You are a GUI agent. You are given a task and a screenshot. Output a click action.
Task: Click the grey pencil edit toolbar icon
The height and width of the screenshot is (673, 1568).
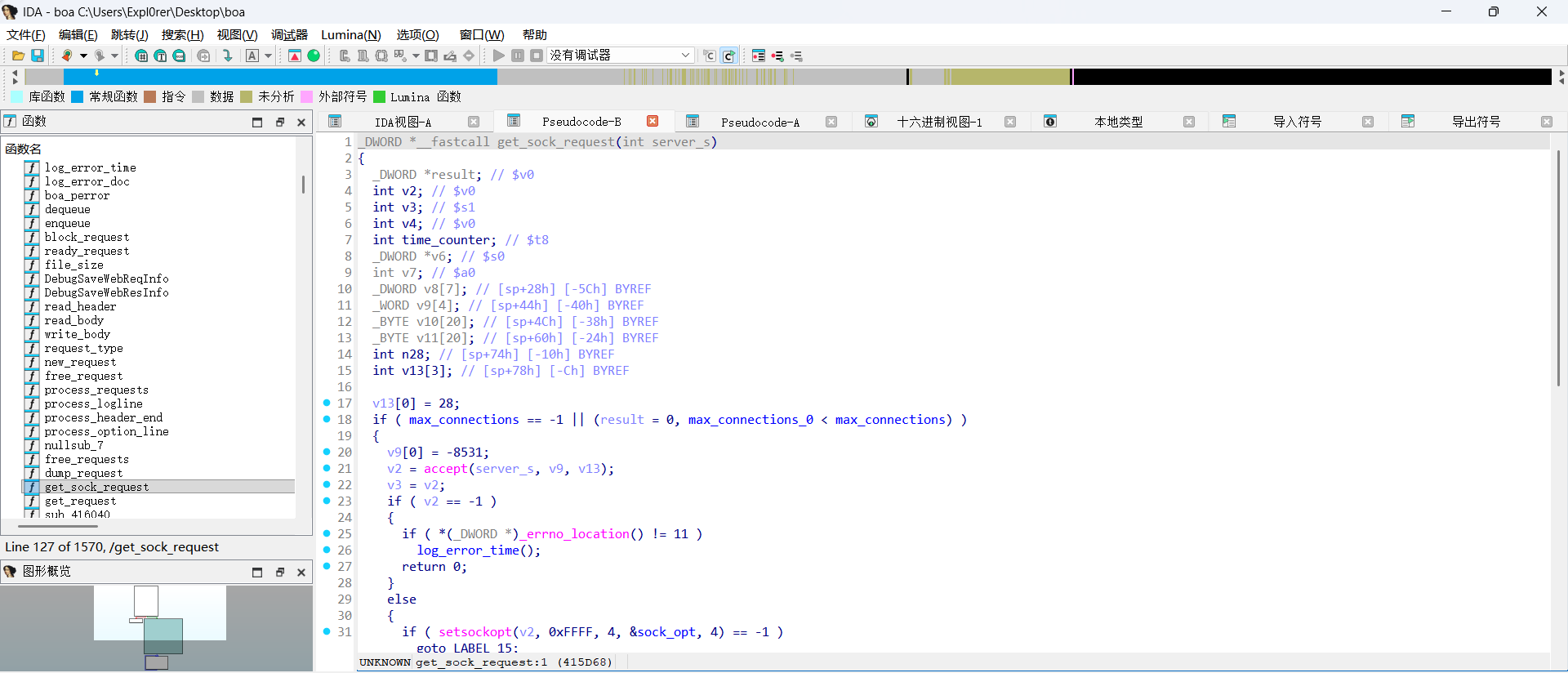450,56
